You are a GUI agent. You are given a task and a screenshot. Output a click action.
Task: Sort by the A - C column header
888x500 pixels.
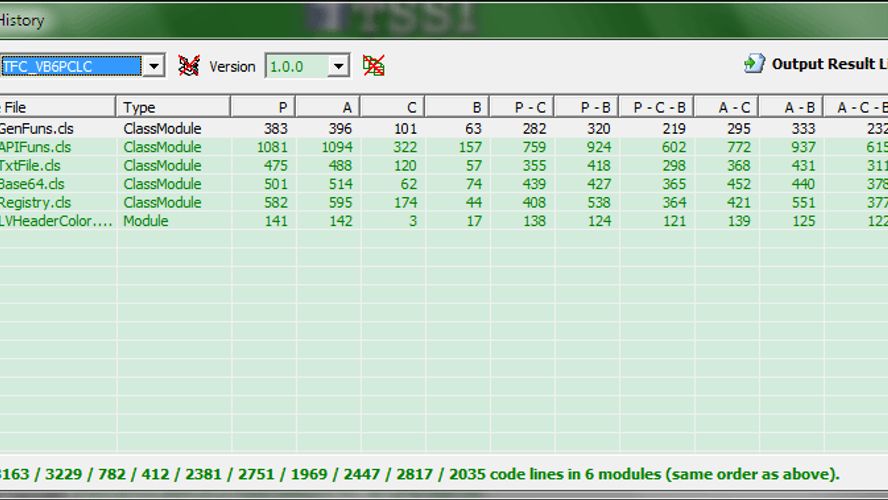(x=727, y=107)
